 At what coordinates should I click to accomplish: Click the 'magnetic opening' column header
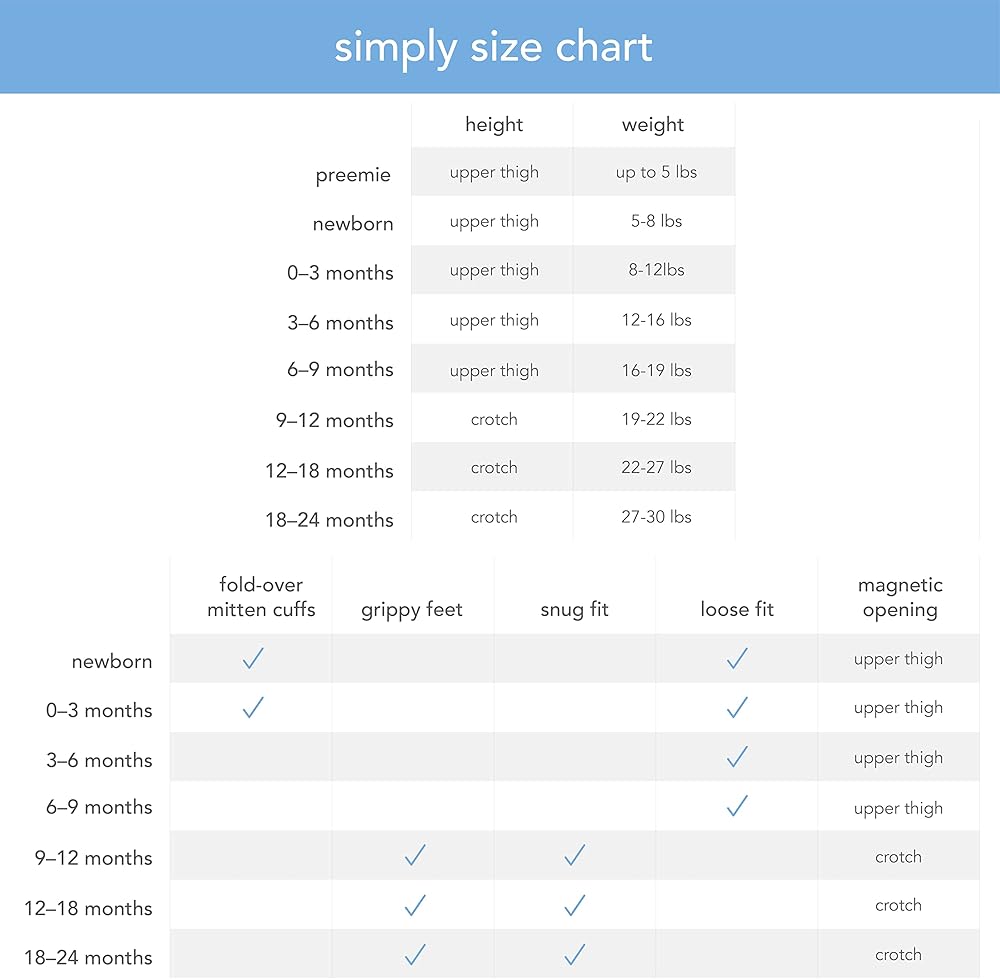900,597
